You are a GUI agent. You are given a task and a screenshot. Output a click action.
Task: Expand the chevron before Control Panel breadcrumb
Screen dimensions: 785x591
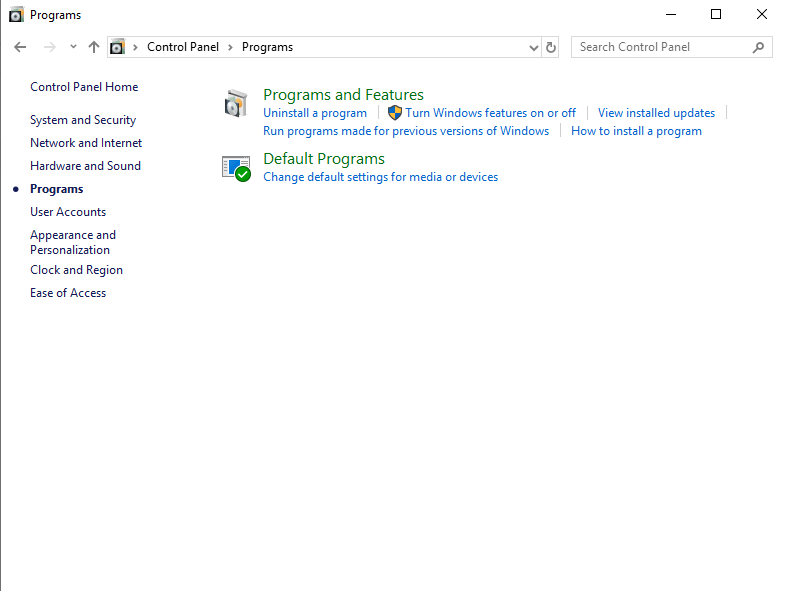click(135, 47)
